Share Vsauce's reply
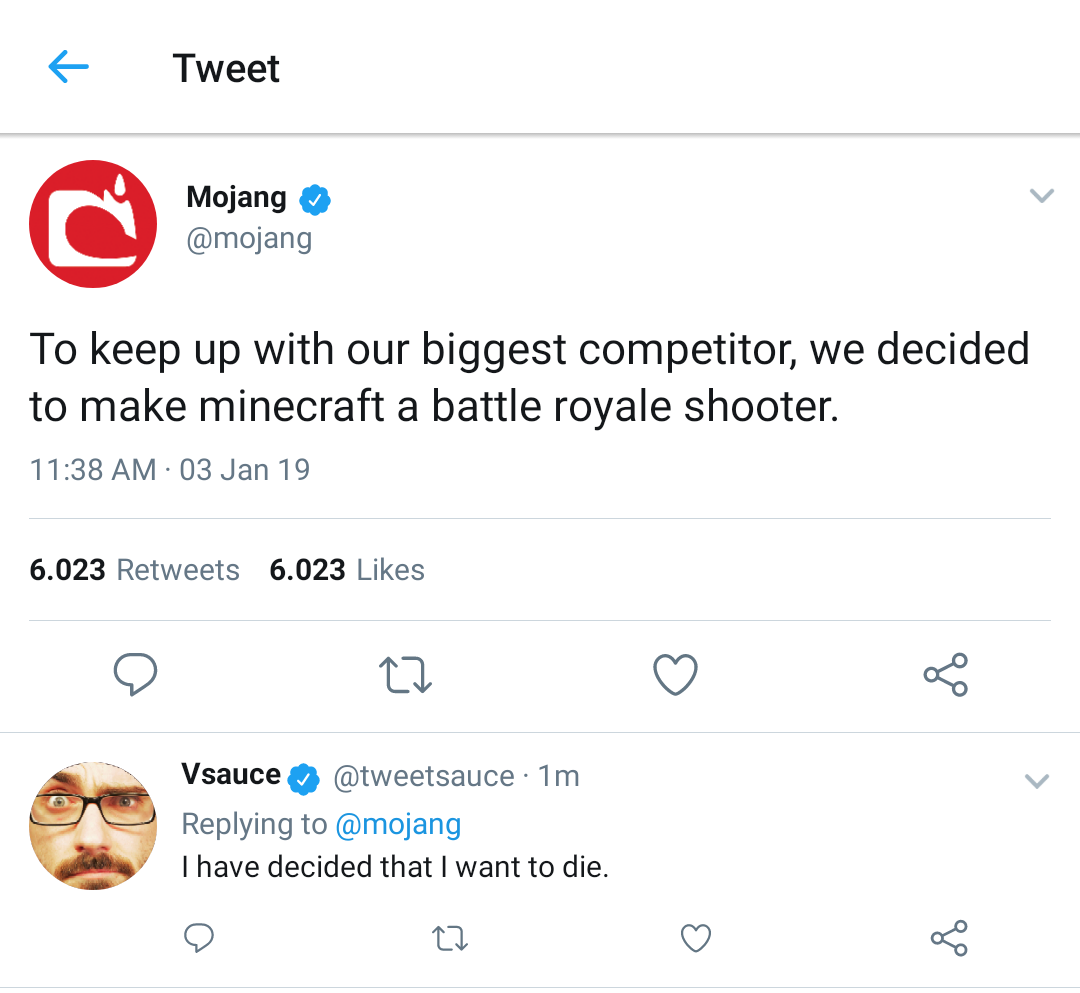1080x993 pixels. [x=949, y=938]
